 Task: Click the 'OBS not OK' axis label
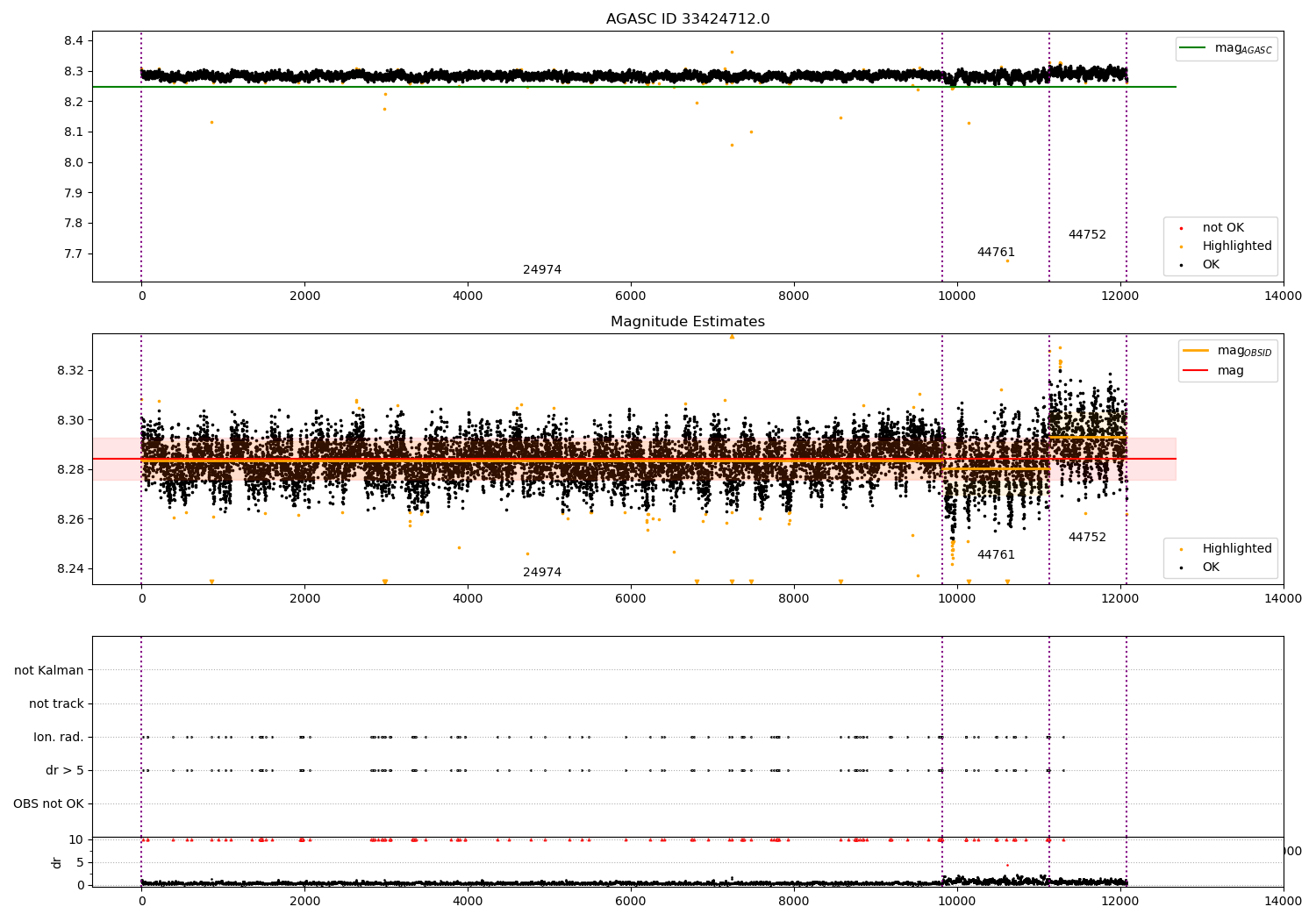pyautogui.click(x=48, y=804)
